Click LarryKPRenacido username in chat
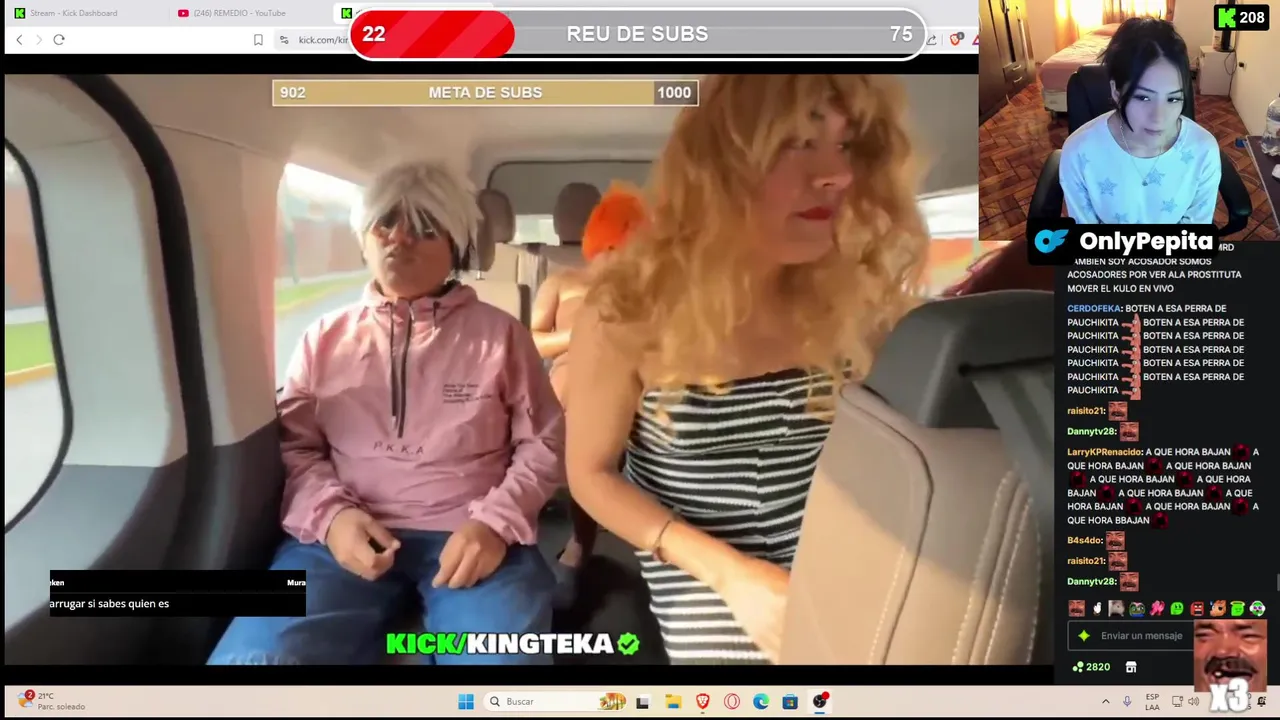 click(1104, 452)
